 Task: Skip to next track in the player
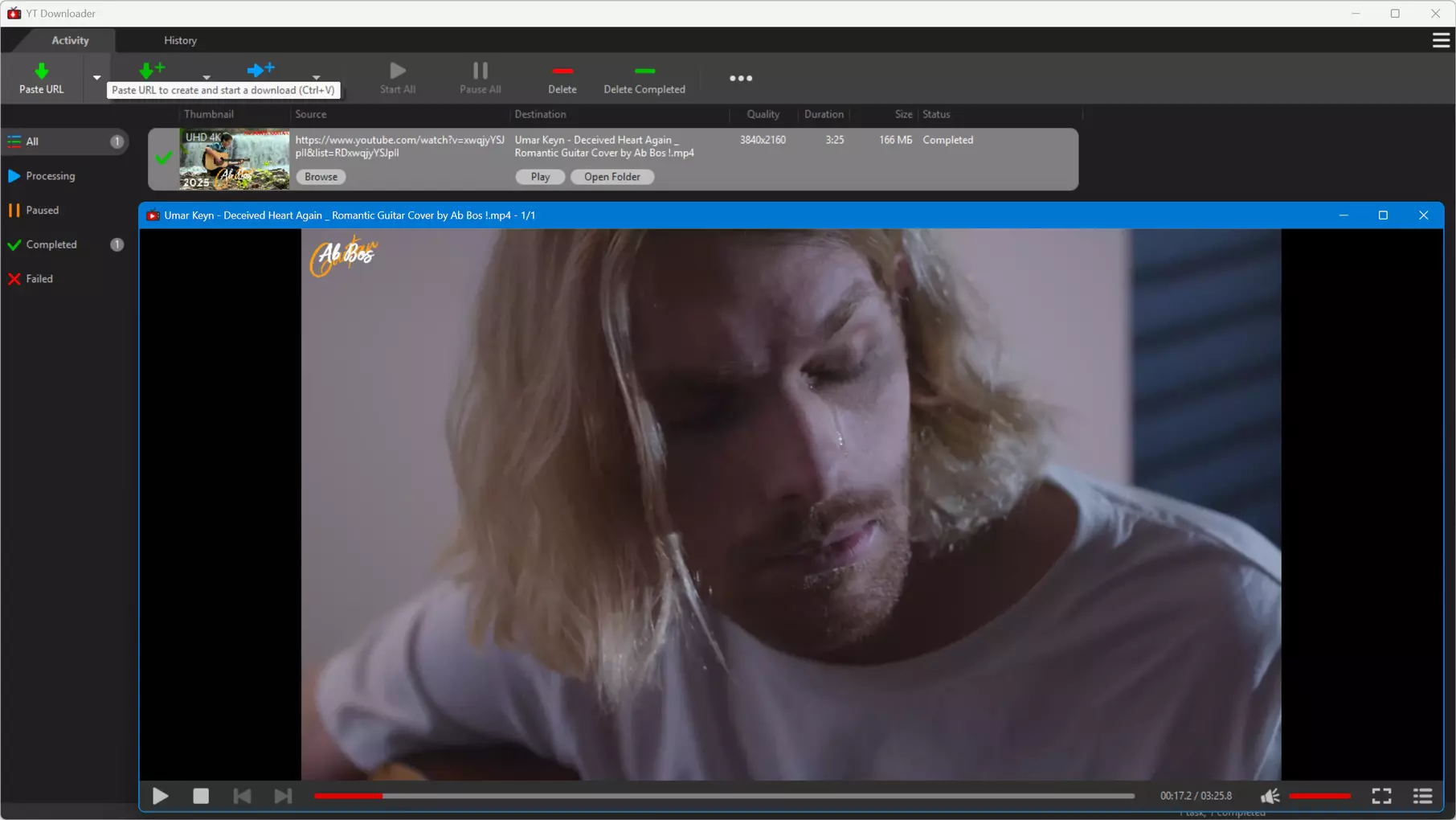[x=283, y=796]
